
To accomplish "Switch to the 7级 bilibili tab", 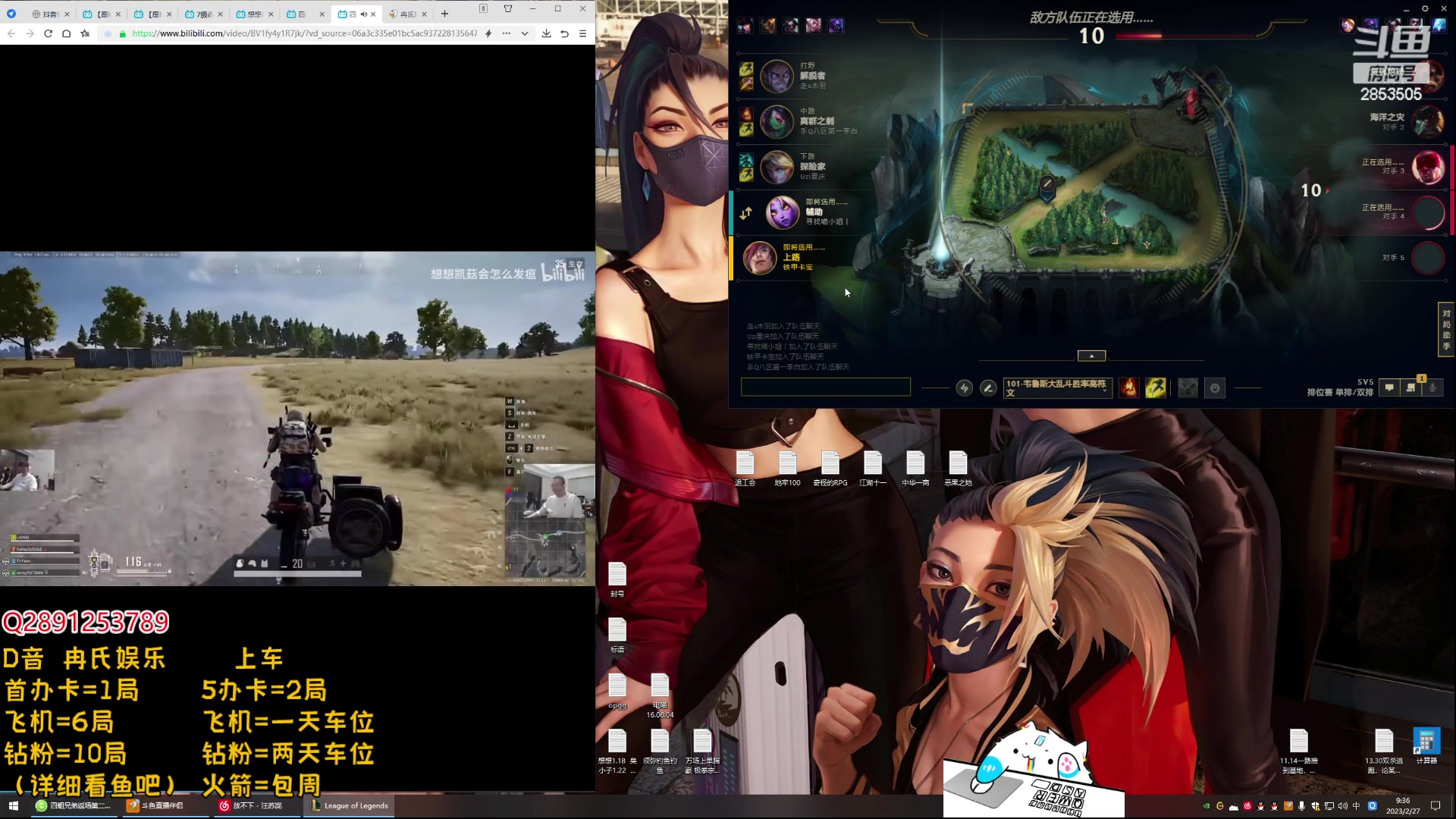I will click(x=204, y=14).
